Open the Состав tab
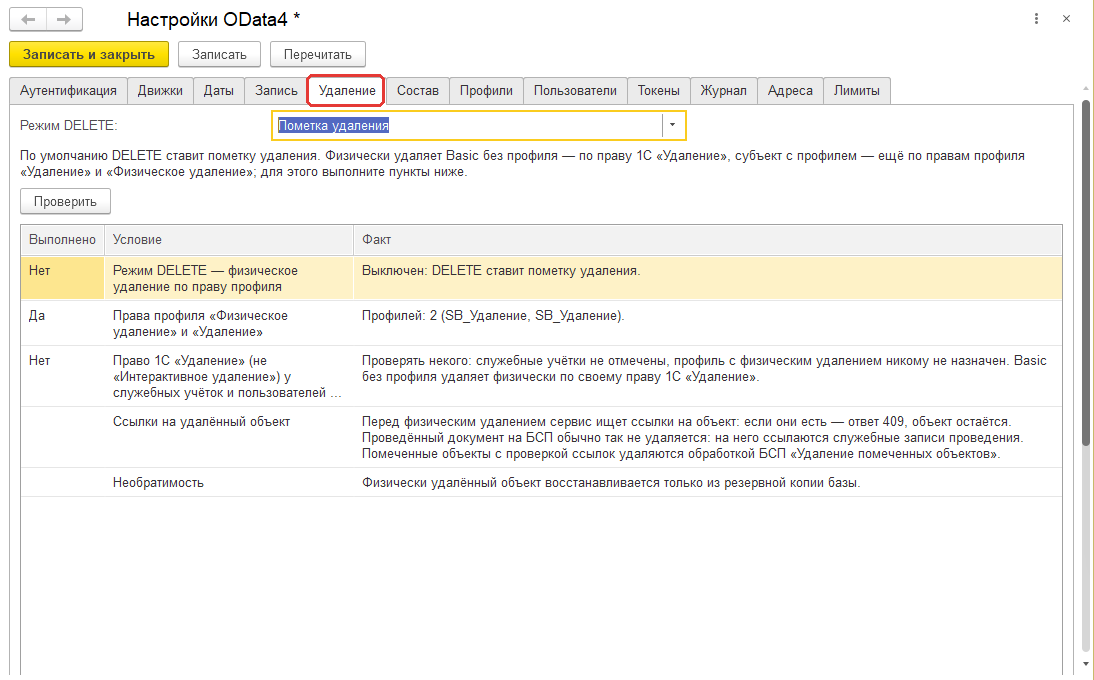 pos(418,91)
